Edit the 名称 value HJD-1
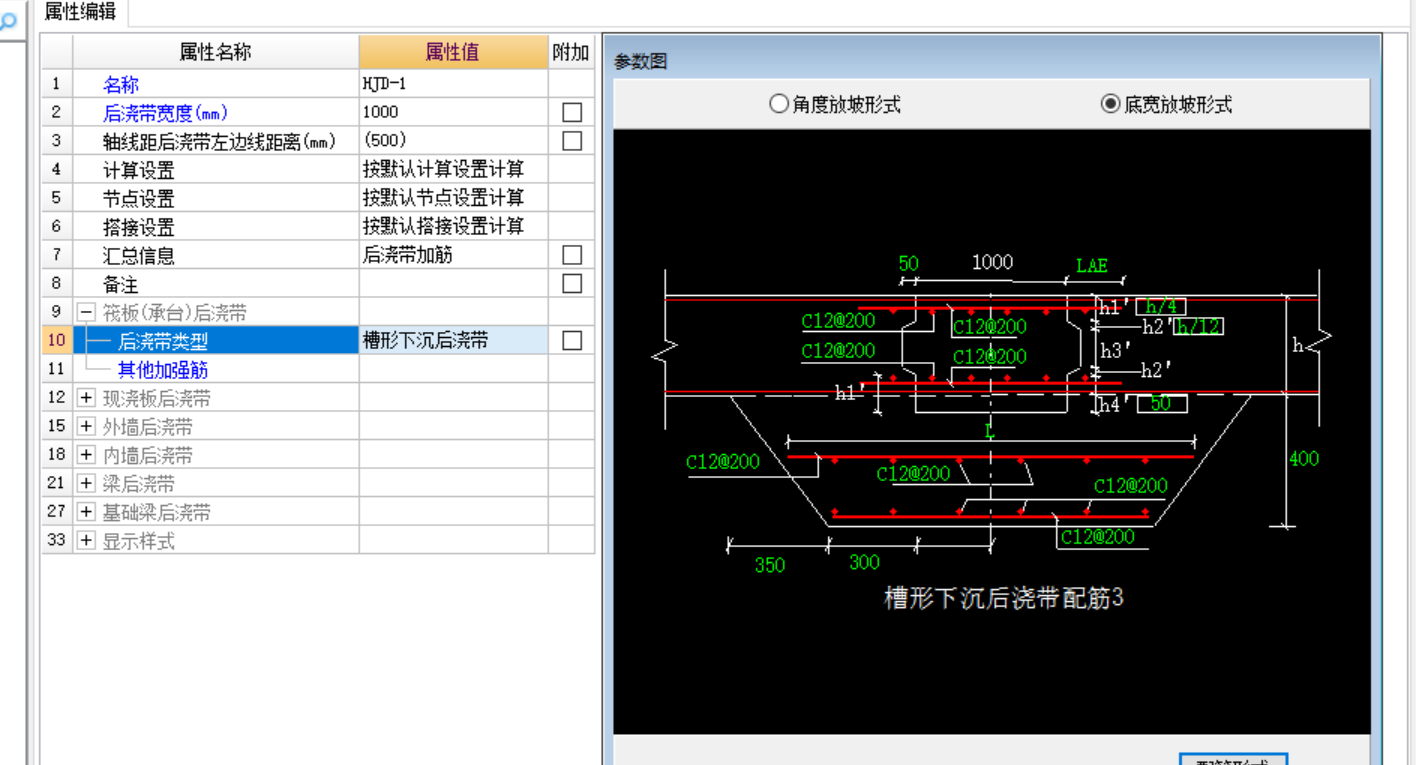The height and width of the screenshot is (765, 1416). coord(454,84)
